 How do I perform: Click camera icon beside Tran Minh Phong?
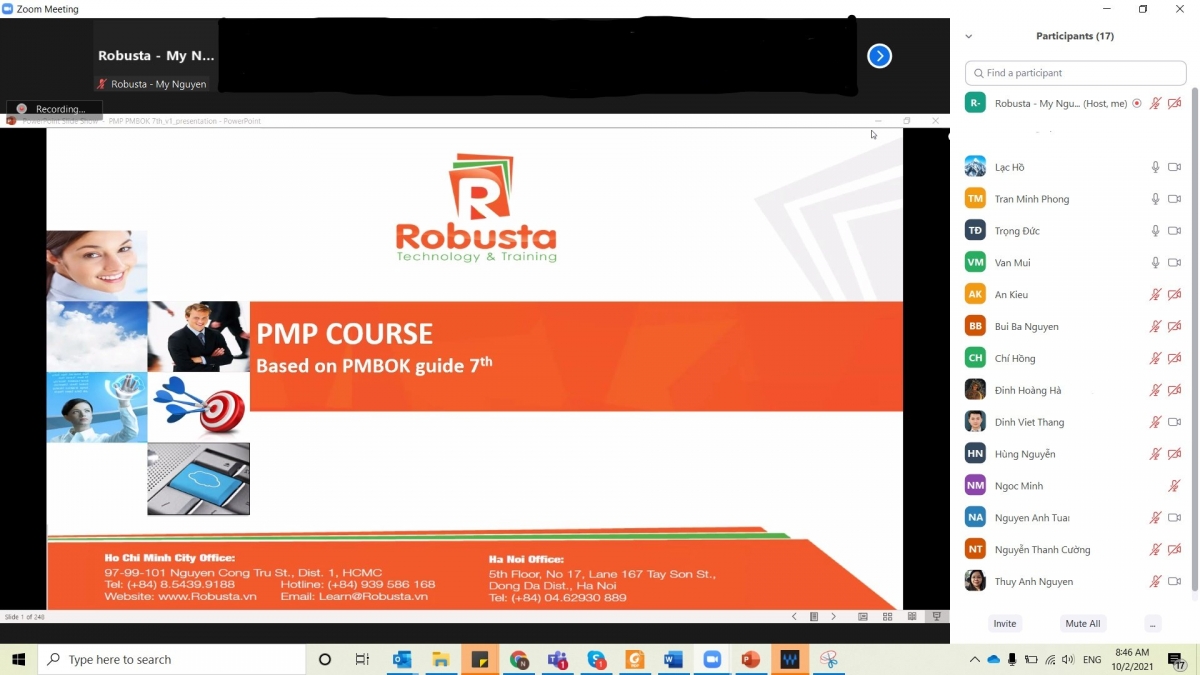coord(1175,199)
